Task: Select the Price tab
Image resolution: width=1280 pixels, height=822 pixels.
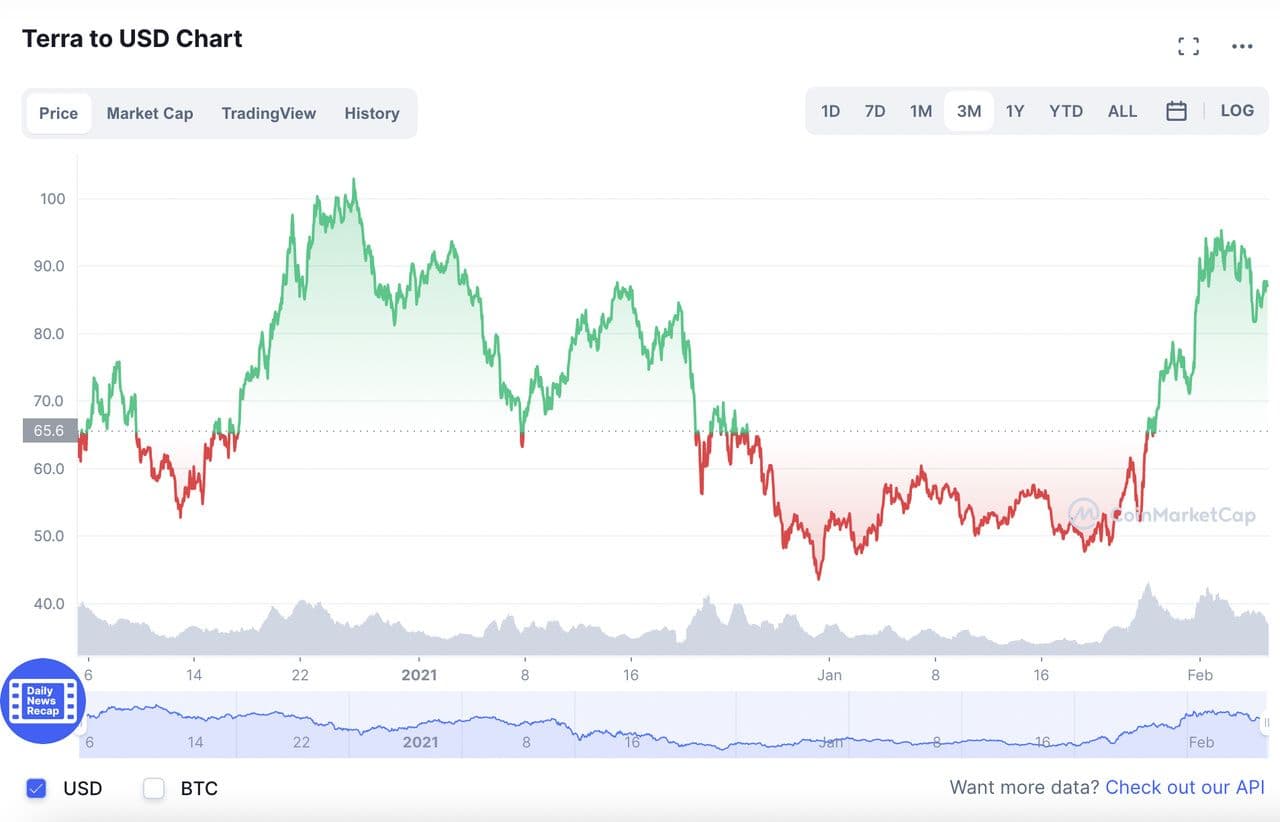Action: (x=58, y=113)
